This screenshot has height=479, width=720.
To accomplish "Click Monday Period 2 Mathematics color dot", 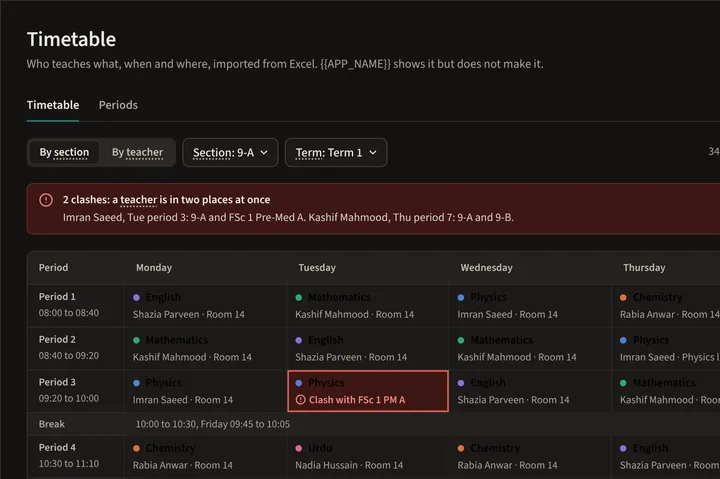I will pos(136,340).
